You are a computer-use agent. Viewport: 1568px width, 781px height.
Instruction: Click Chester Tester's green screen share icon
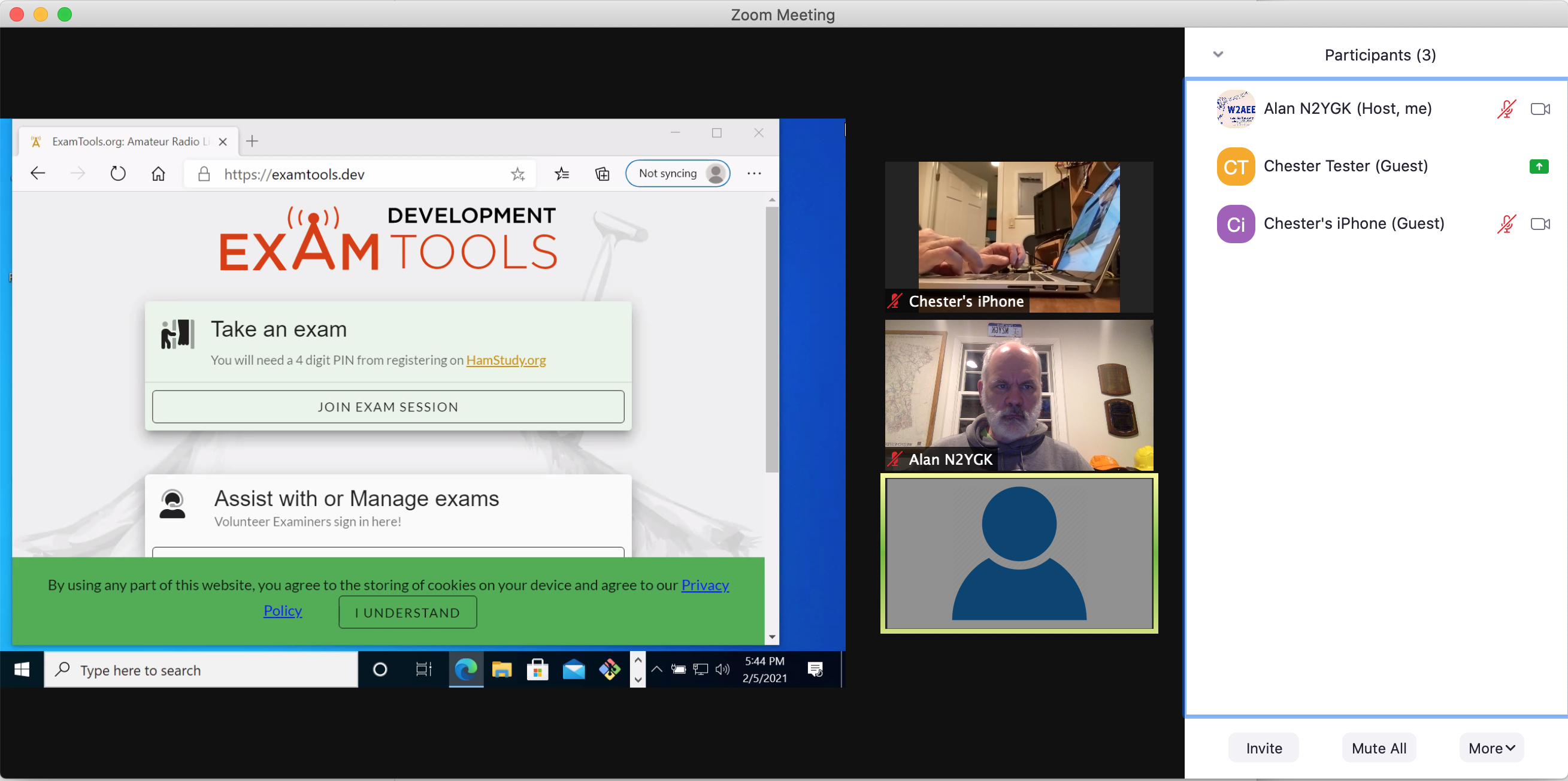(x=1538, y=166)
